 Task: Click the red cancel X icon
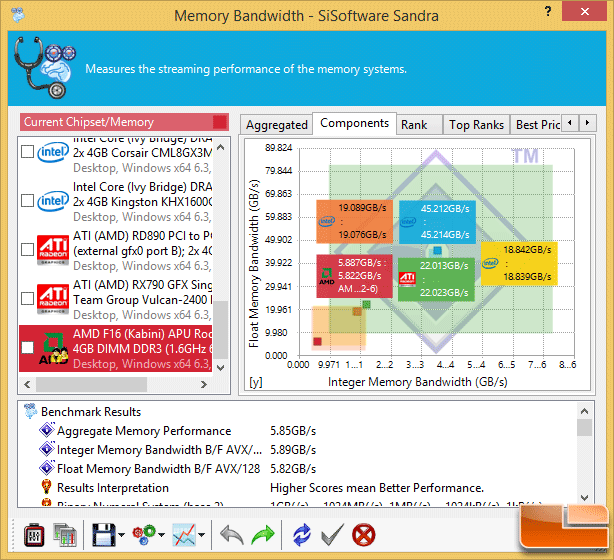click(363, 535)
